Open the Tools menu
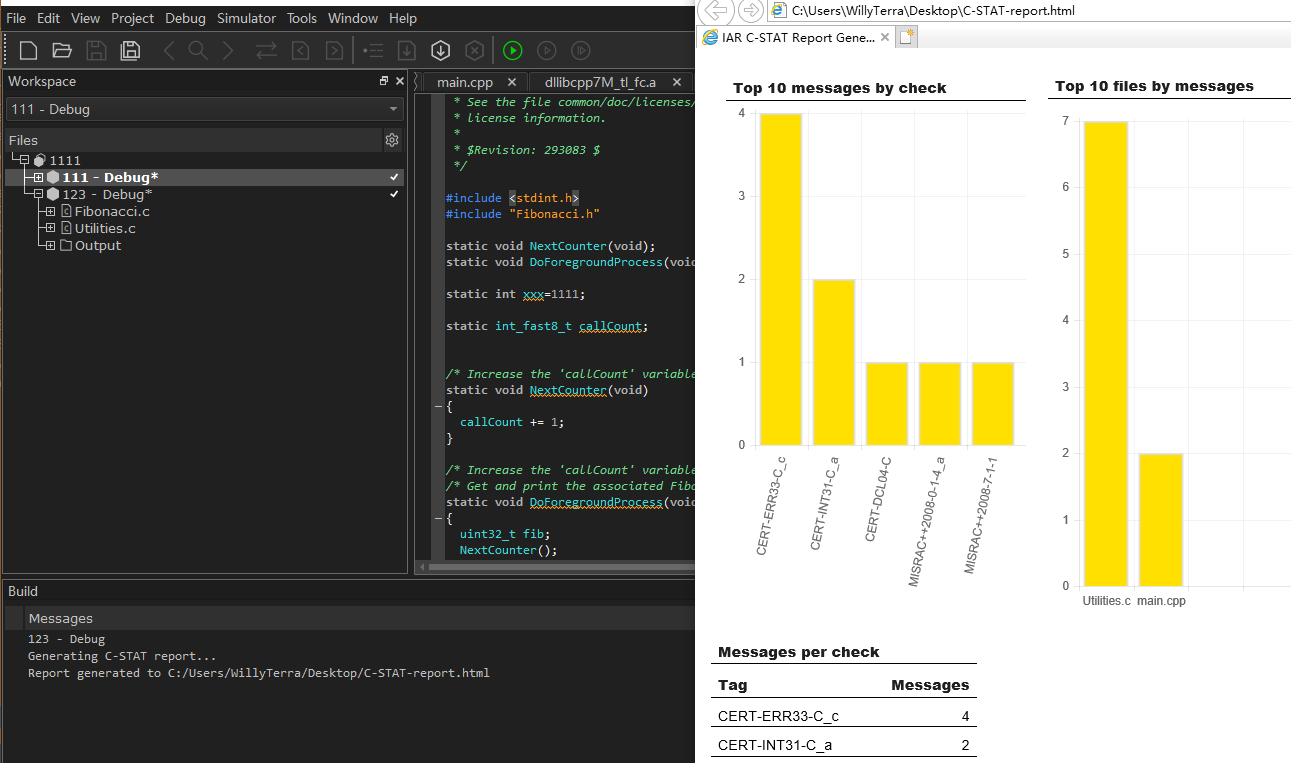This screenshot has height=763, width=1291. [x=302, y=18]
